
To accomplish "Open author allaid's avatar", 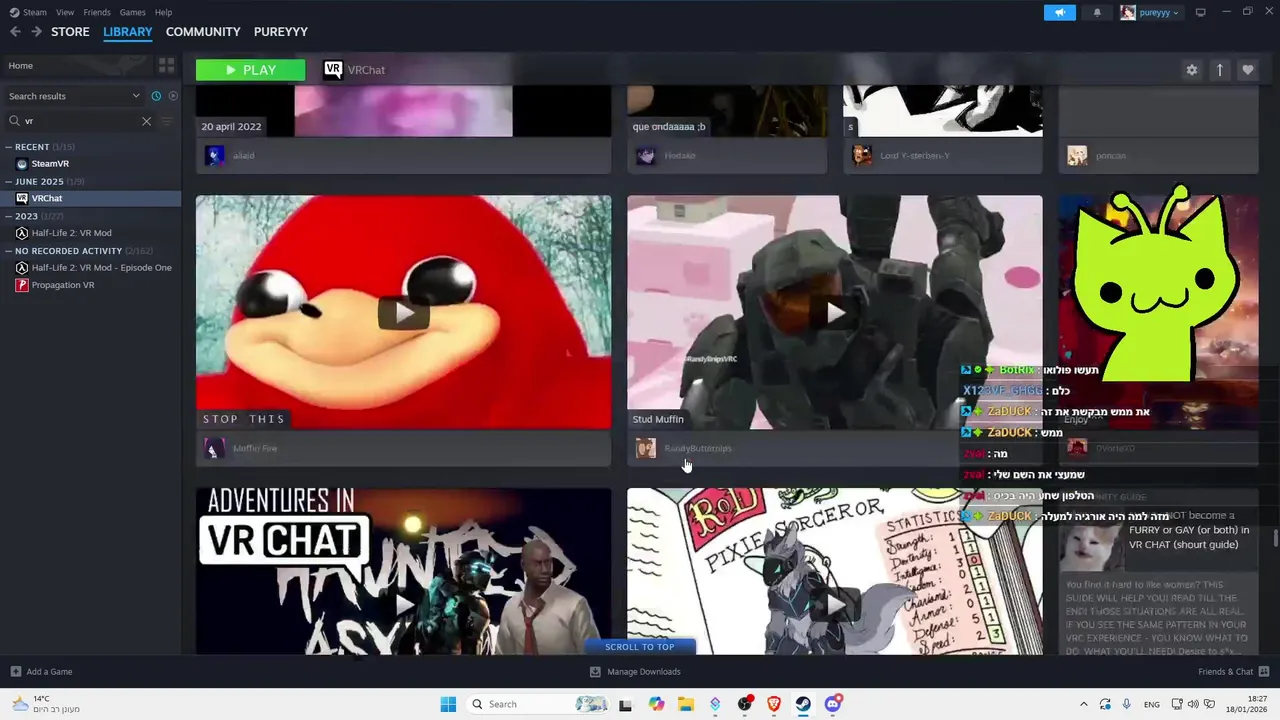I will click(x=214, y=155).
